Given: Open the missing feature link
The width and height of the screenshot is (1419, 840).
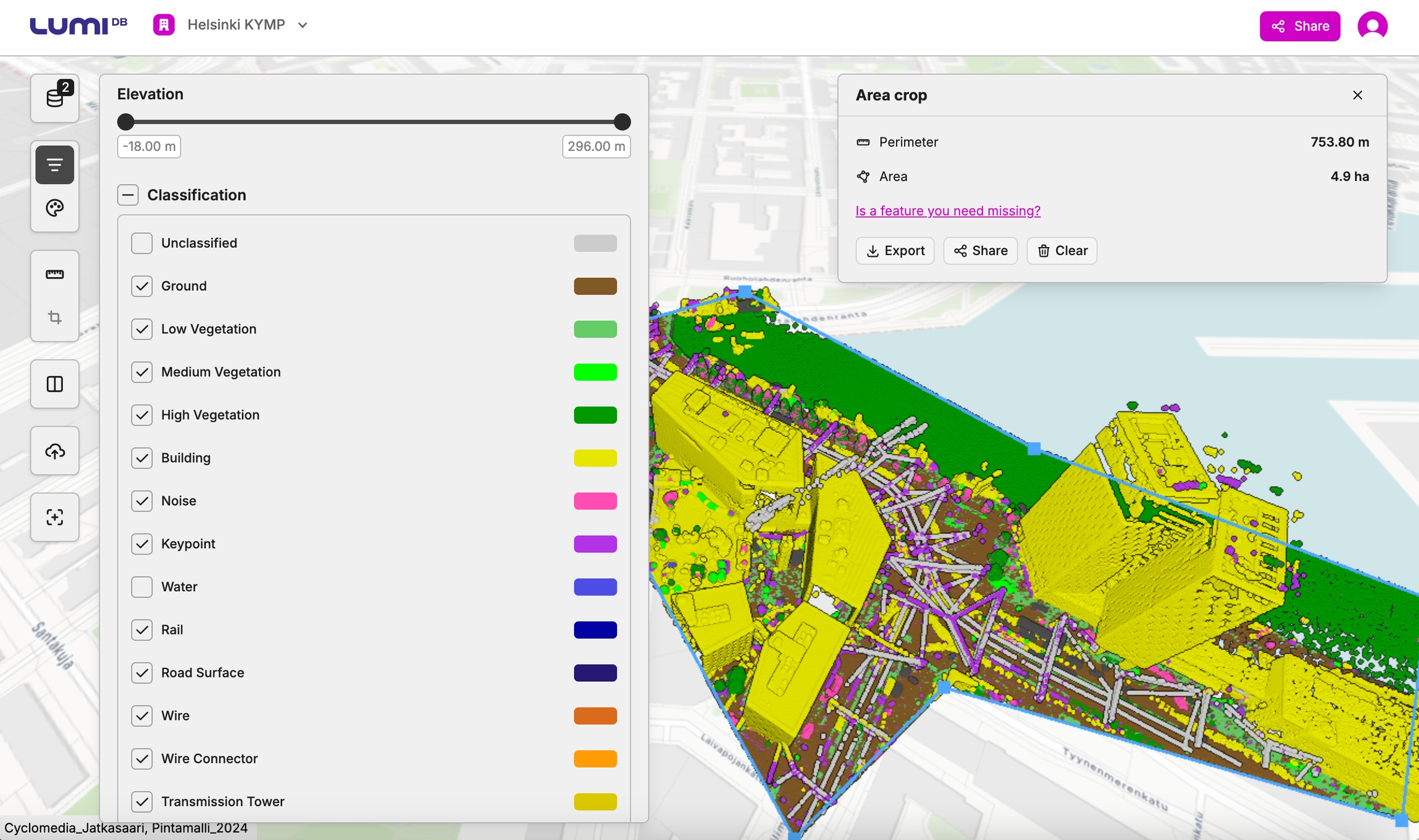Looking at the screenshot, I should coord(948,211).
